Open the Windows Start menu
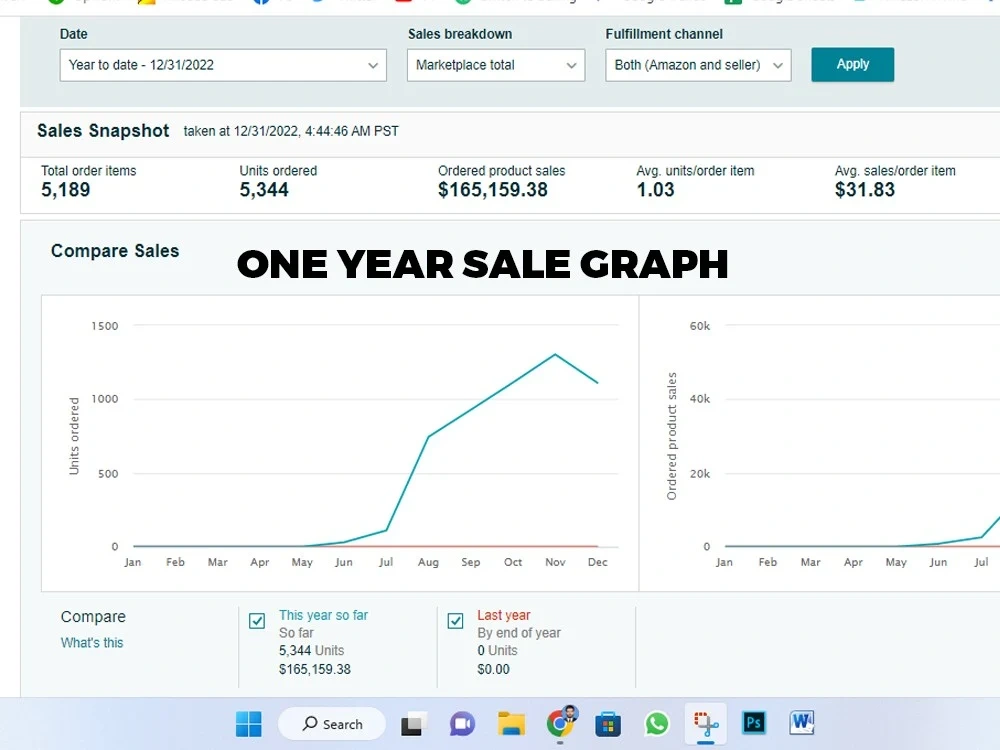The image size is (1000, 750). coord(248,724)
